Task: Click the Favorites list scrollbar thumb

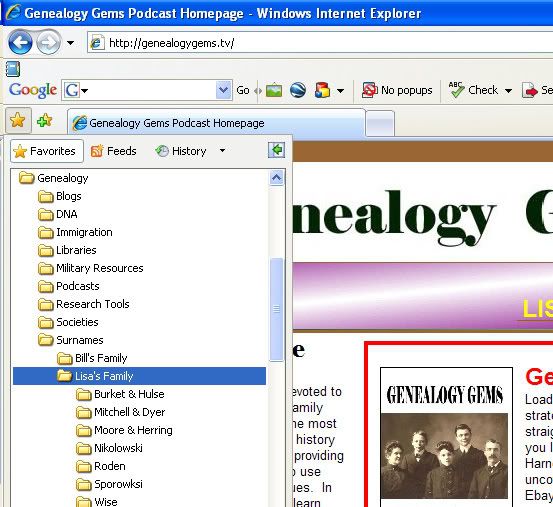Action: (276, 309)
